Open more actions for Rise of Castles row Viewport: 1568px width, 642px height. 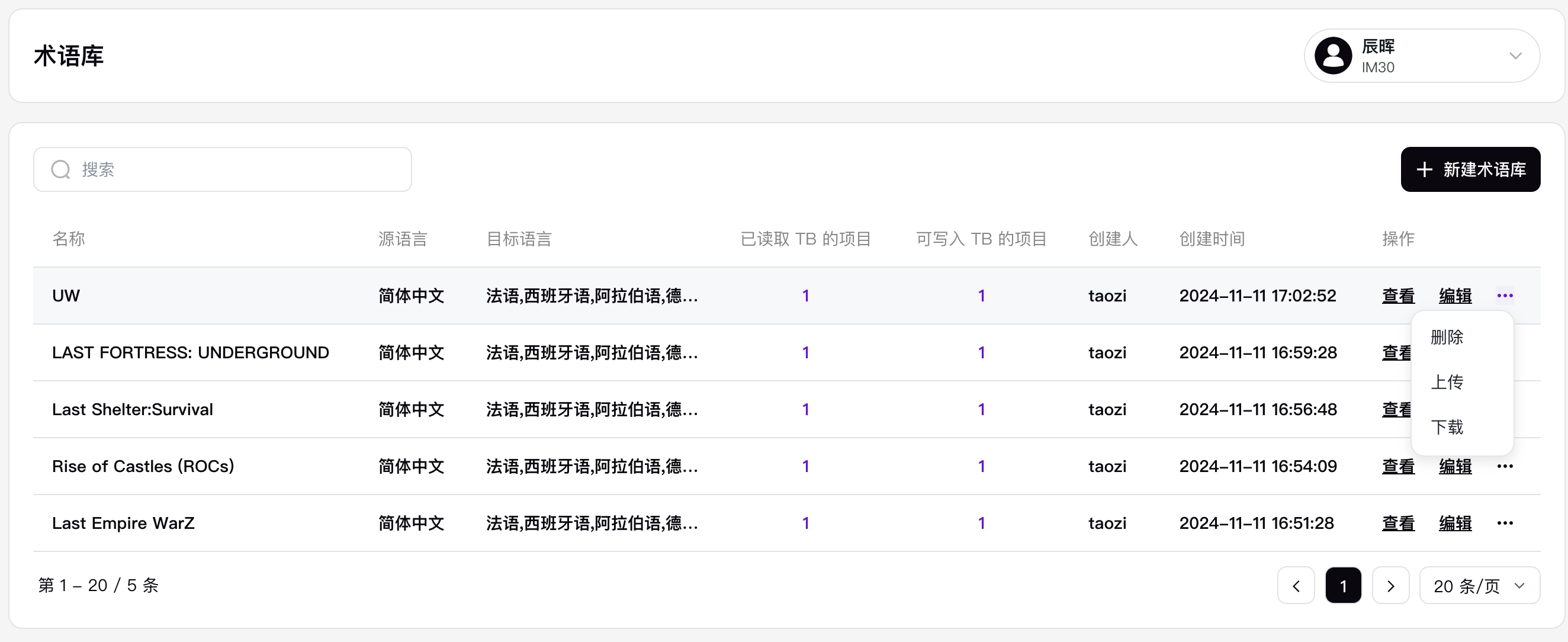1505,466
